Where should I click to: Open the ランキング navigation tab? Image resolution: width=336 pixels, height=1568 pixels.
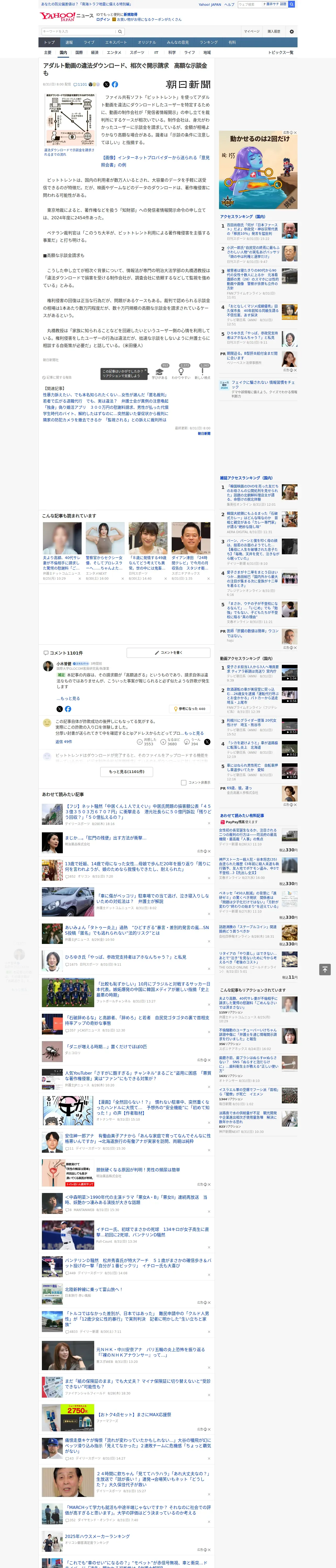tap(209, 43)
